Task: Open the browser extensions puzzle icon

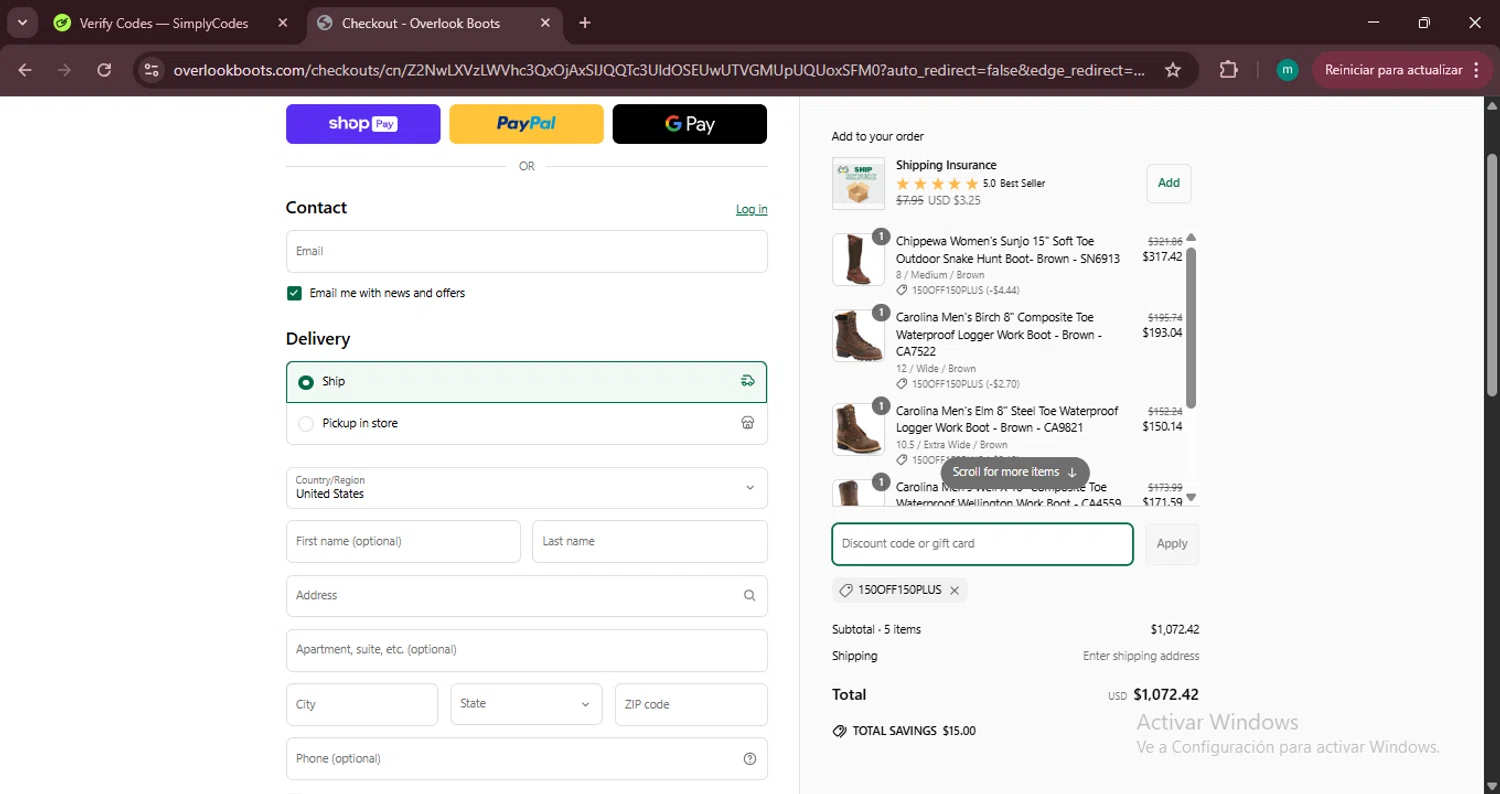Action: click(1229, 70)
